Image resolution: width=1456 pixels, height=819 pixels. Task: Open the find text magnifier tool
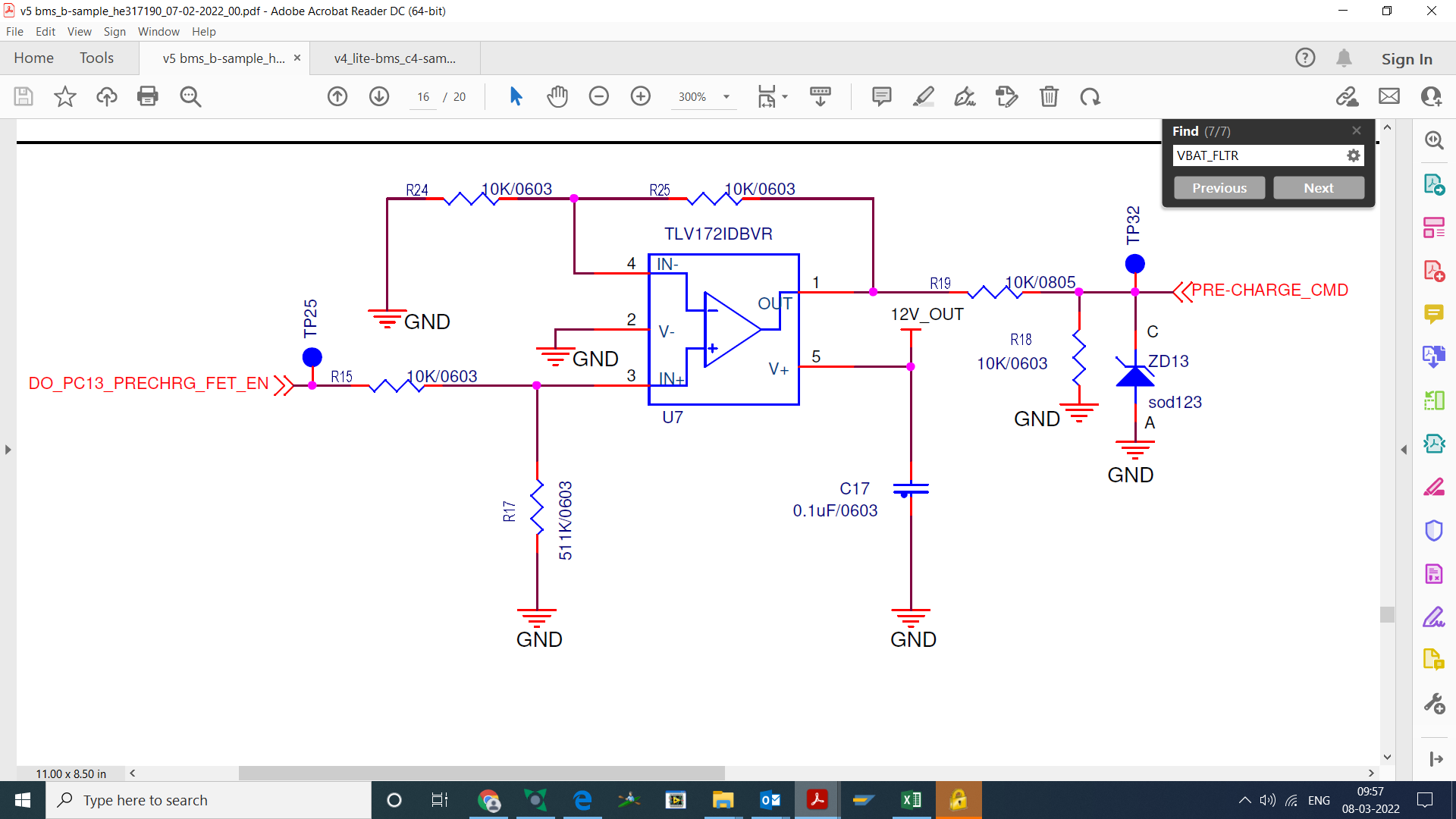point(190,96)
